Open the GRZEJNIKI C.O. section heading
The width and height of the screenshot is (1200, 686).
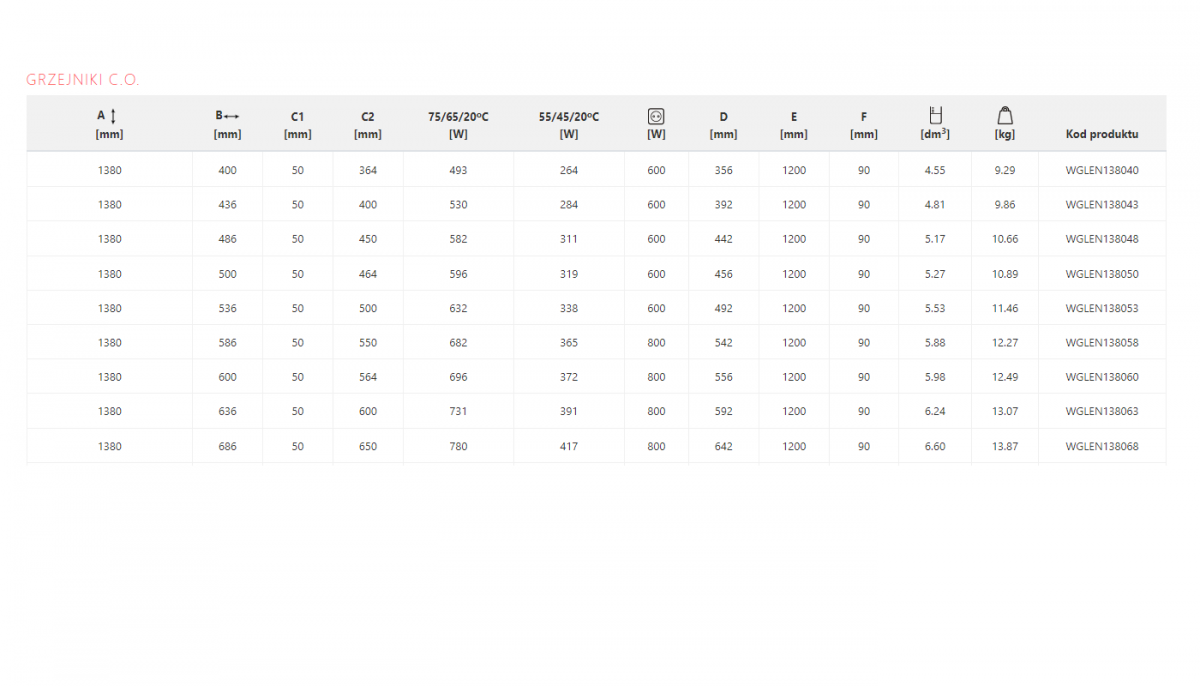click(x=83, y=80)
